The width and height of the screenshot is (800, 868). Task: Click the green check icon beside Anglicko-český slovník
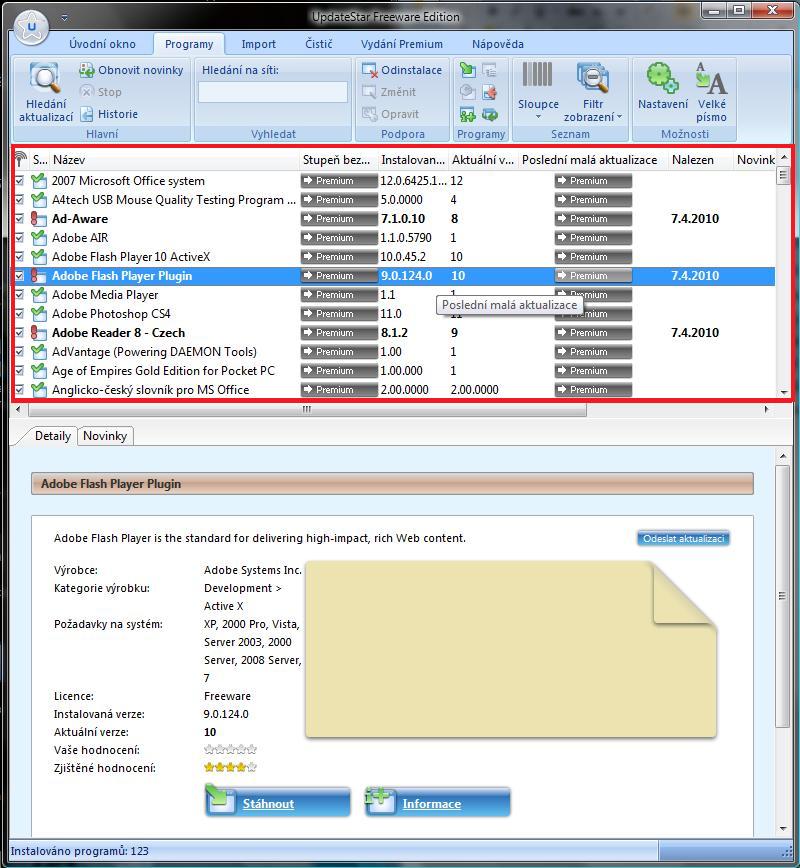(x=38, y=390)
